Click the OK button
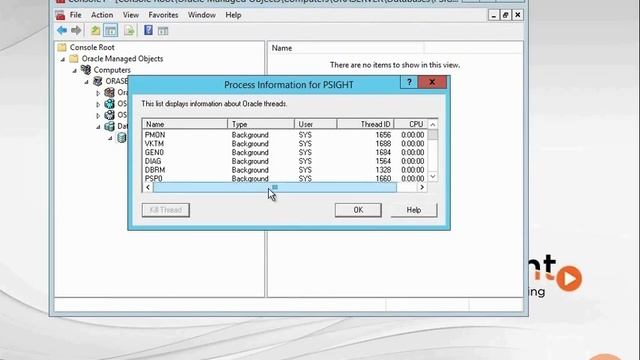The width and height of the screenshot is (640, 360). pos(358,210)
